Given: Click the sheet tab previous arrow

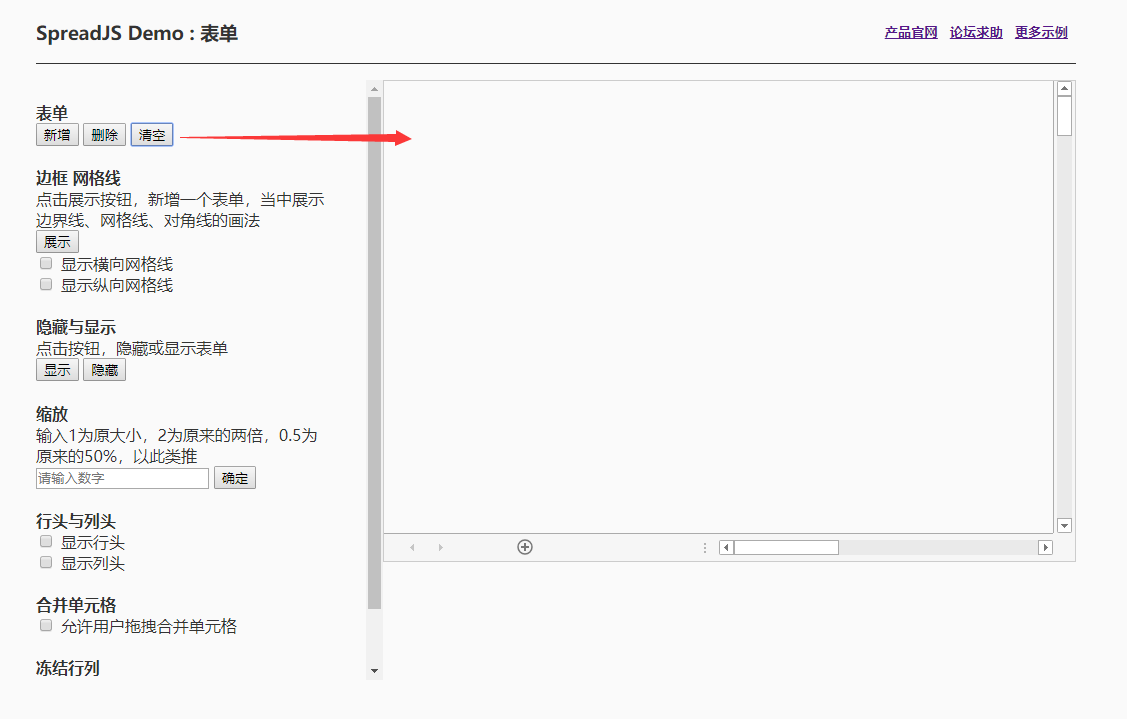Looking at the screenshot, I should coord(412,548).
